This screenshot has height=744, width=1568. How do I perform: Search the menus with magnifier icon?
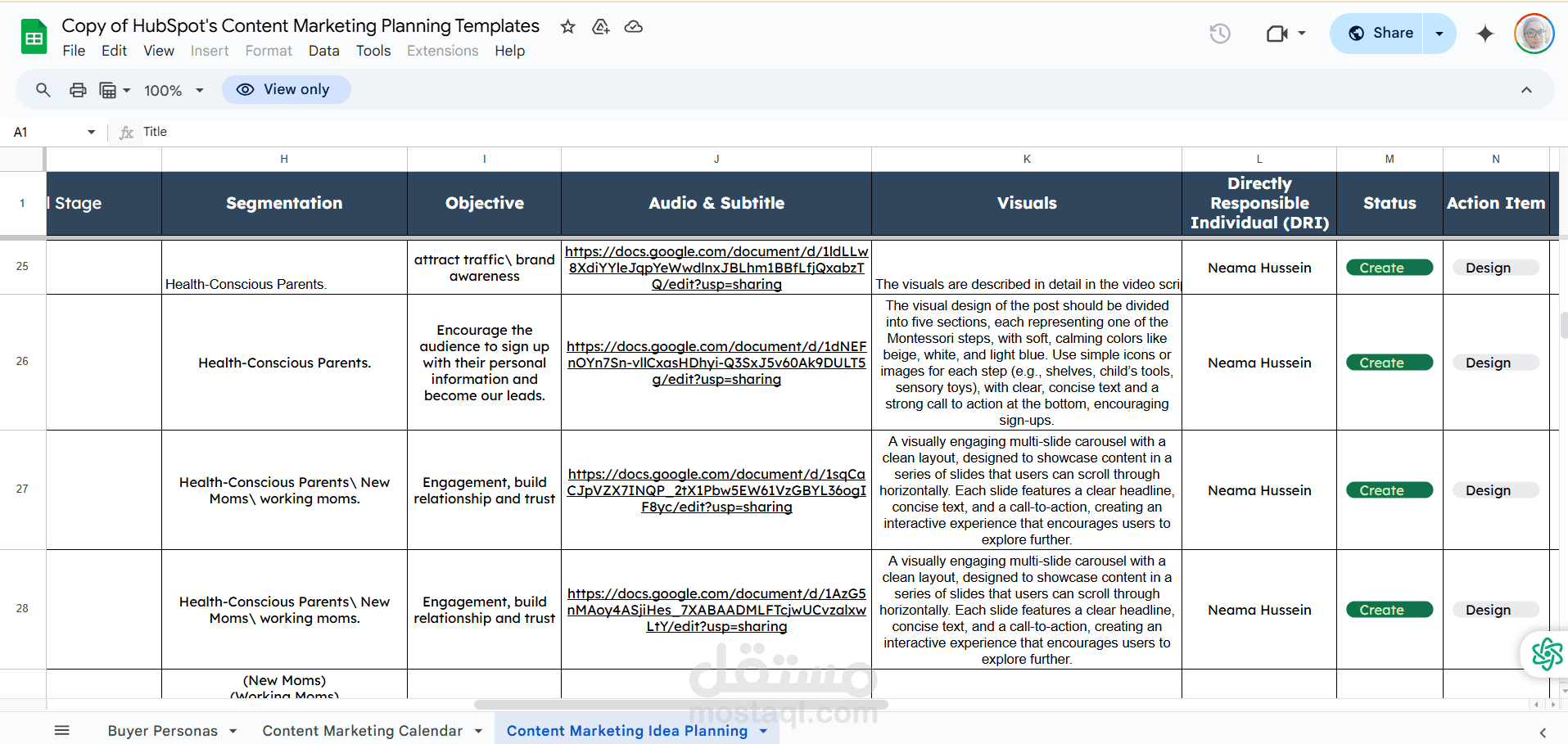[x=43, y=90]
